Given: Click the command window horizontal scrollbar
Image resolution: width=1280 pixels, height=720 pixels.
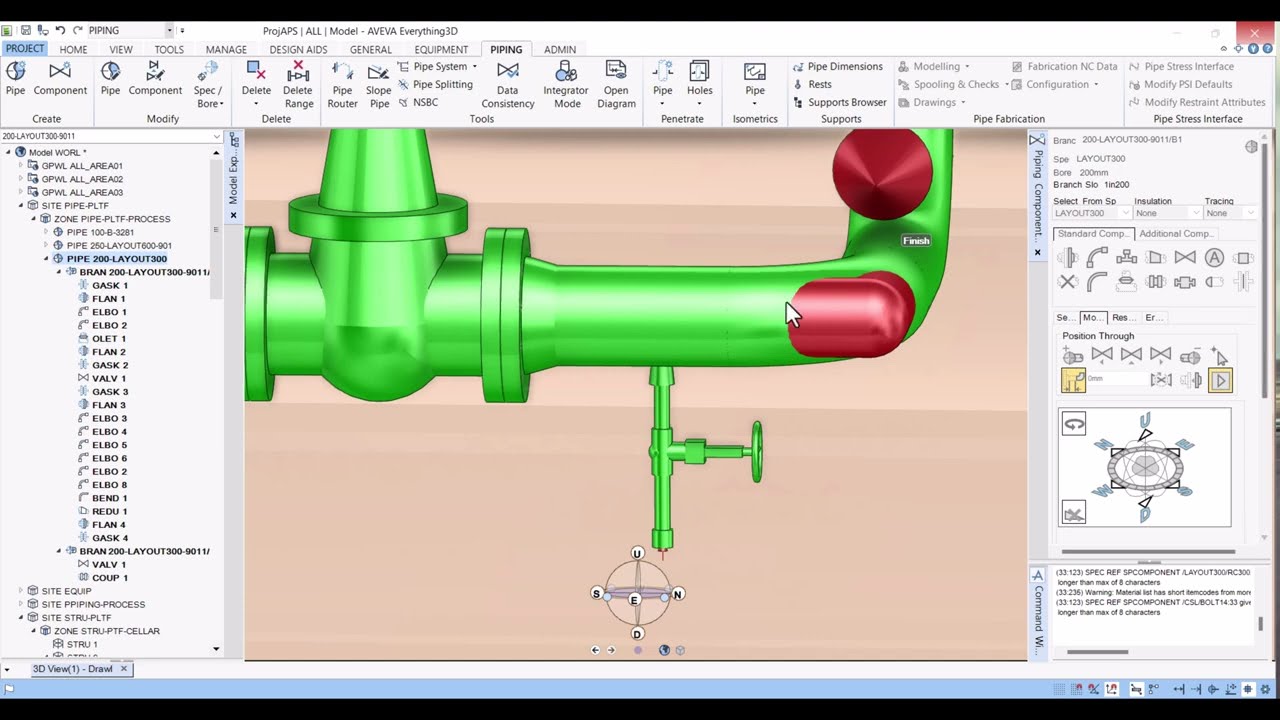Looking at the screenshot, I should 1097,652.
